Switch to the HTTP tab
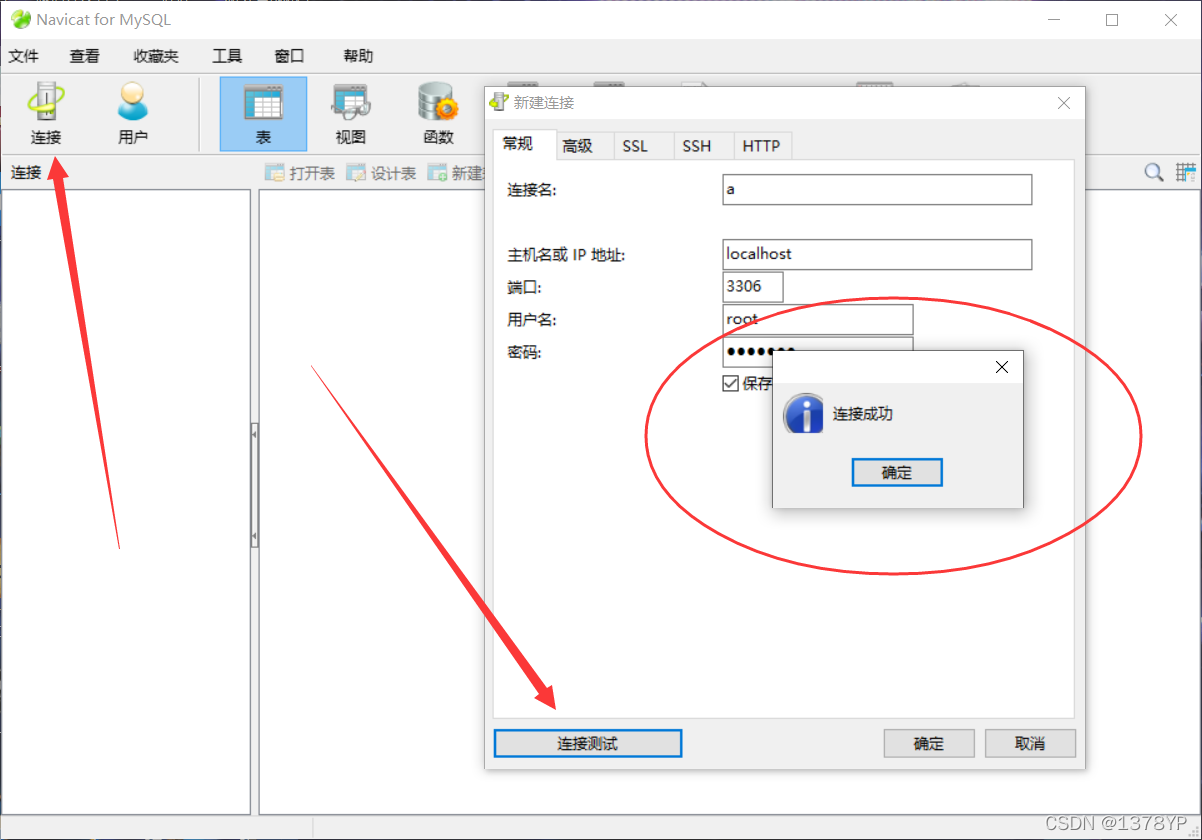 pyautogui.click(x=761, y=146)
